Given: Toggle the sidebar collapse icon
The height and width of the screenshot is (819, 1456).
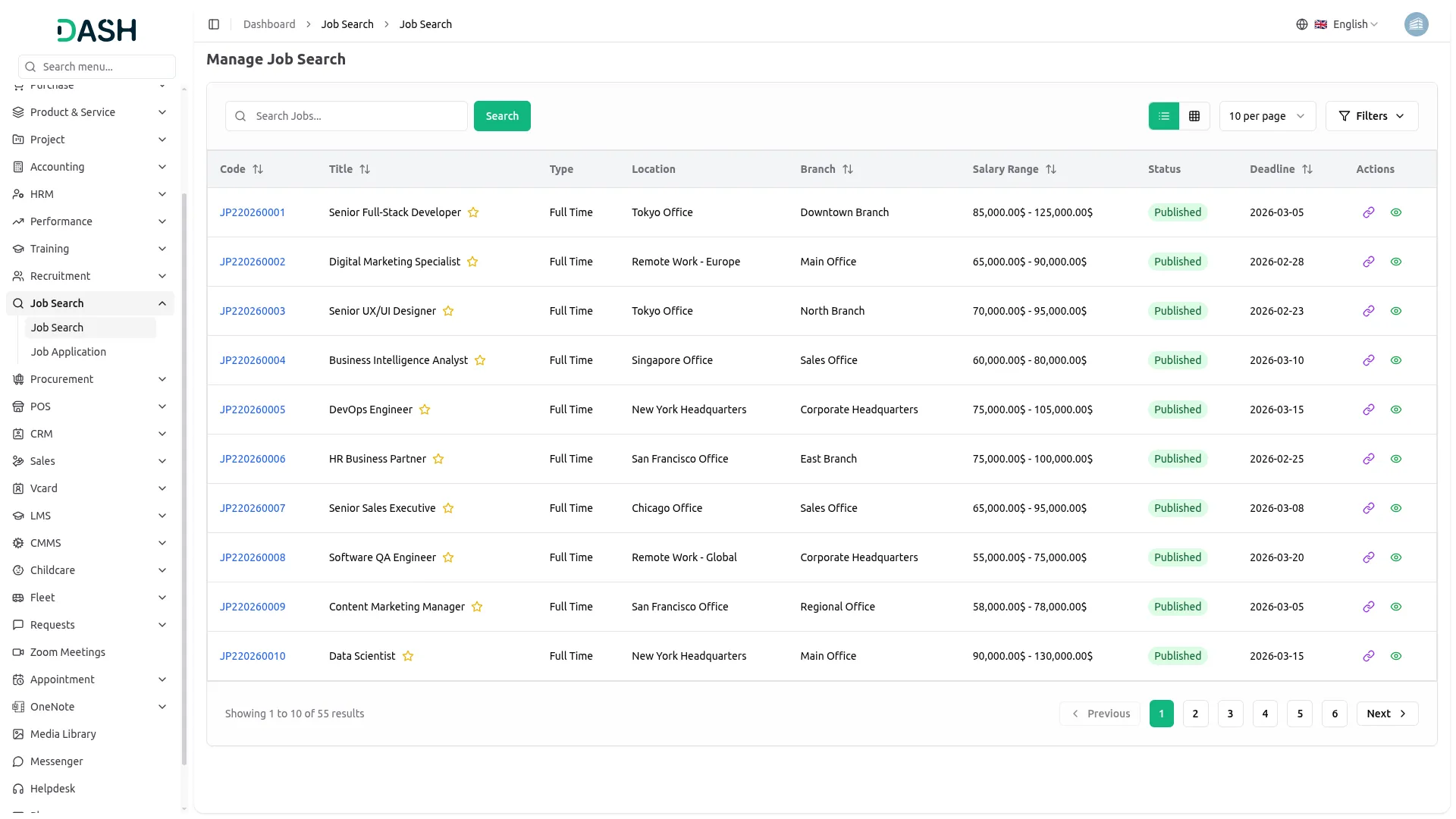Looking at the screenshot, I should coord(214,24).
